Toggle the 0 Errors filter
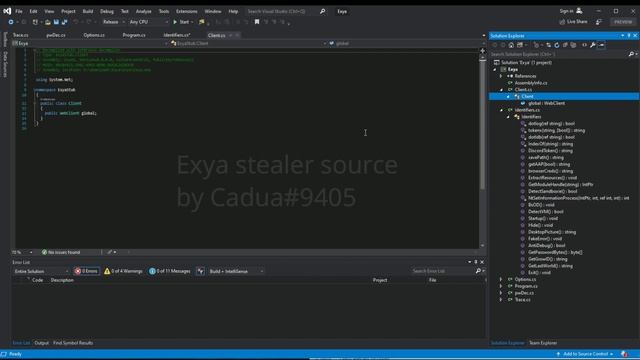The height and width of the screenshot is (360, 640). pos(87,271)
